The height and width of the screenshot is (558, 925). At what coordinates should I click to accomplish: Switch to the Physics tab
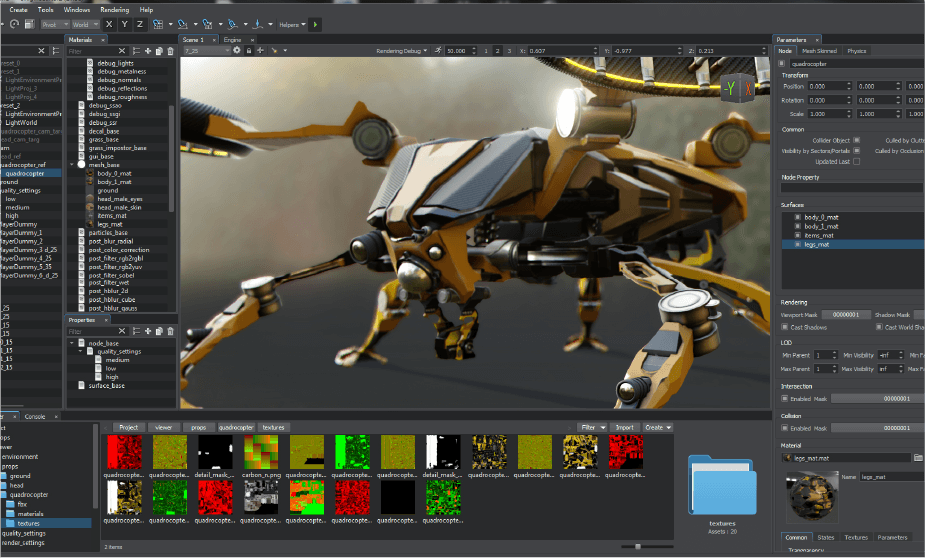click(x=856, y=50)
